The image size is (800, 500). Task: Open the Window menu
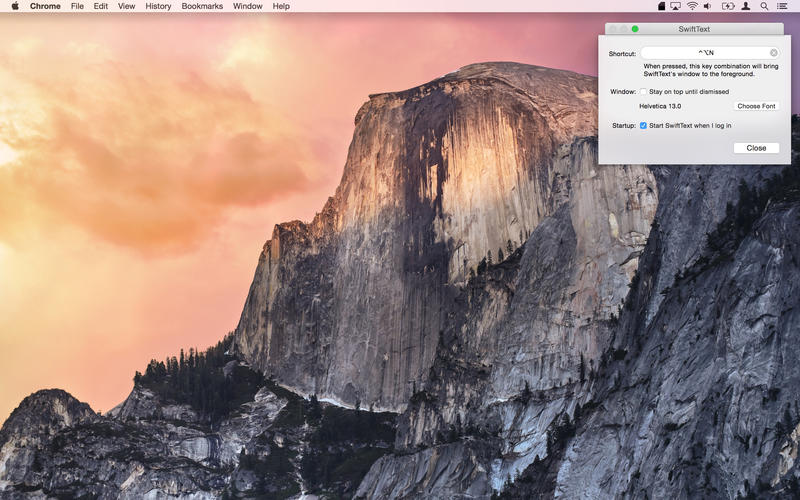(x=248, y=6)
